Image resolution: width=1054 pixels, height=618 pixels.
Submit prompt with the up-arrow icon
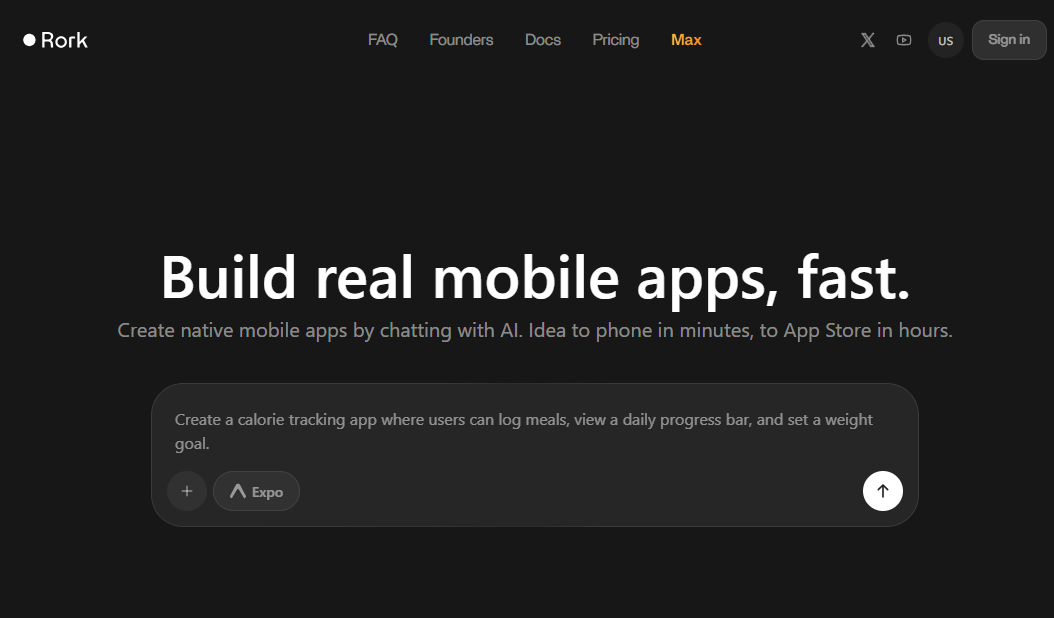click(883, 491)
